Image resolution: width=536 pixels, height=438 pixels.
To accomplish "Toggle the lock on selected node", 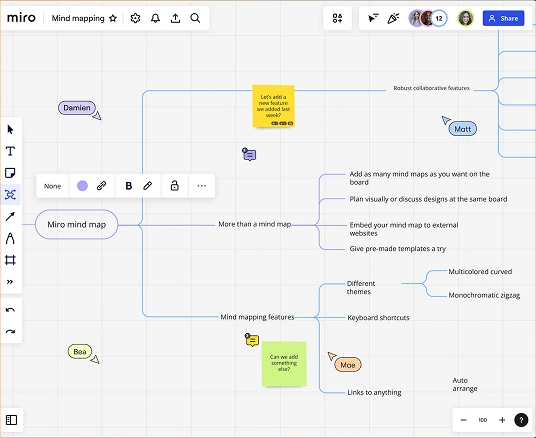I will (175, 186).
